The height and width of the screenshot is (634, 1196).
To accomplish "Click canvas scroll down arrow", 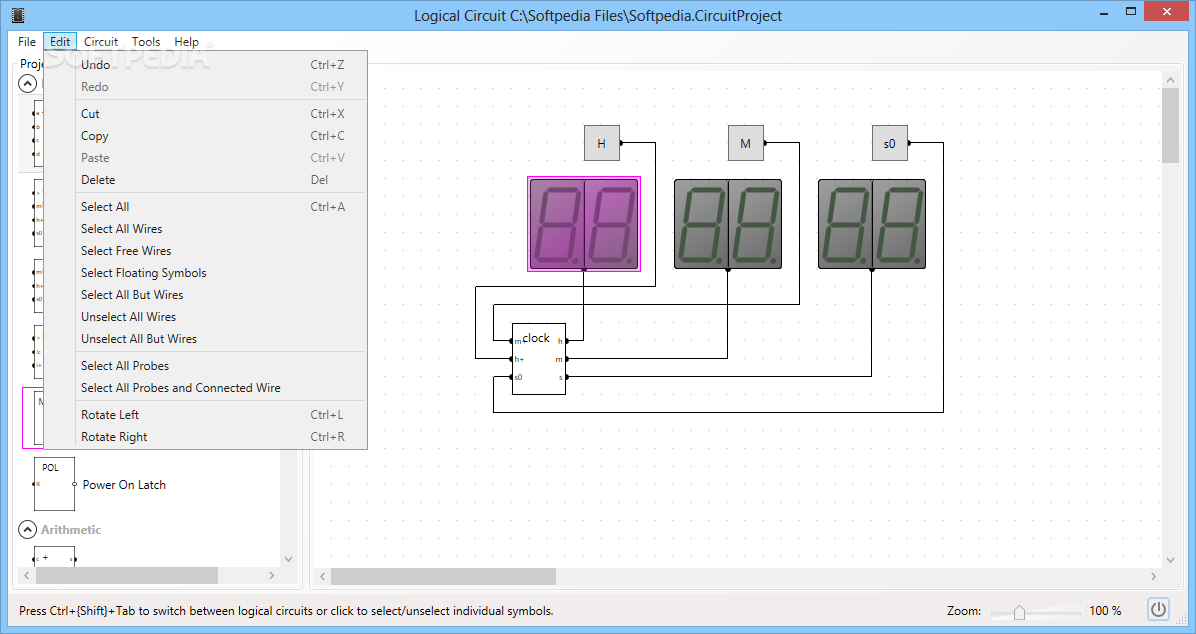I will [1170, 560].
